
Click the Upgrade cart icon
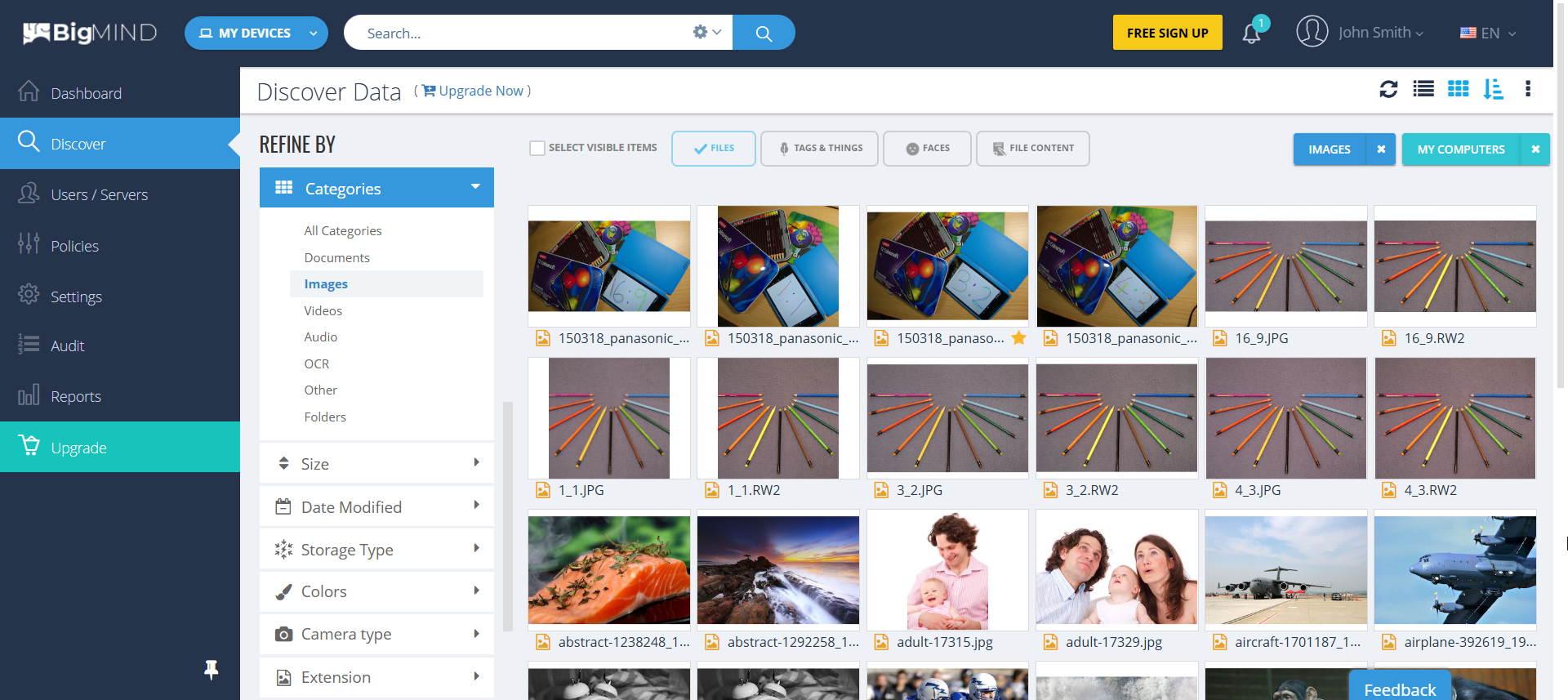[x=29, y=445]
